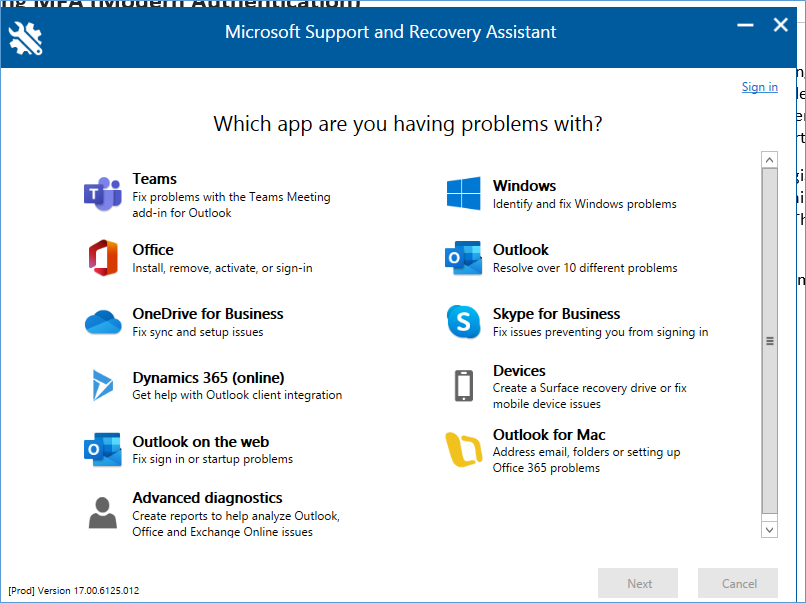Click the Cancel button
Viewport: 806px width, 603px height.
pos(738,583)
